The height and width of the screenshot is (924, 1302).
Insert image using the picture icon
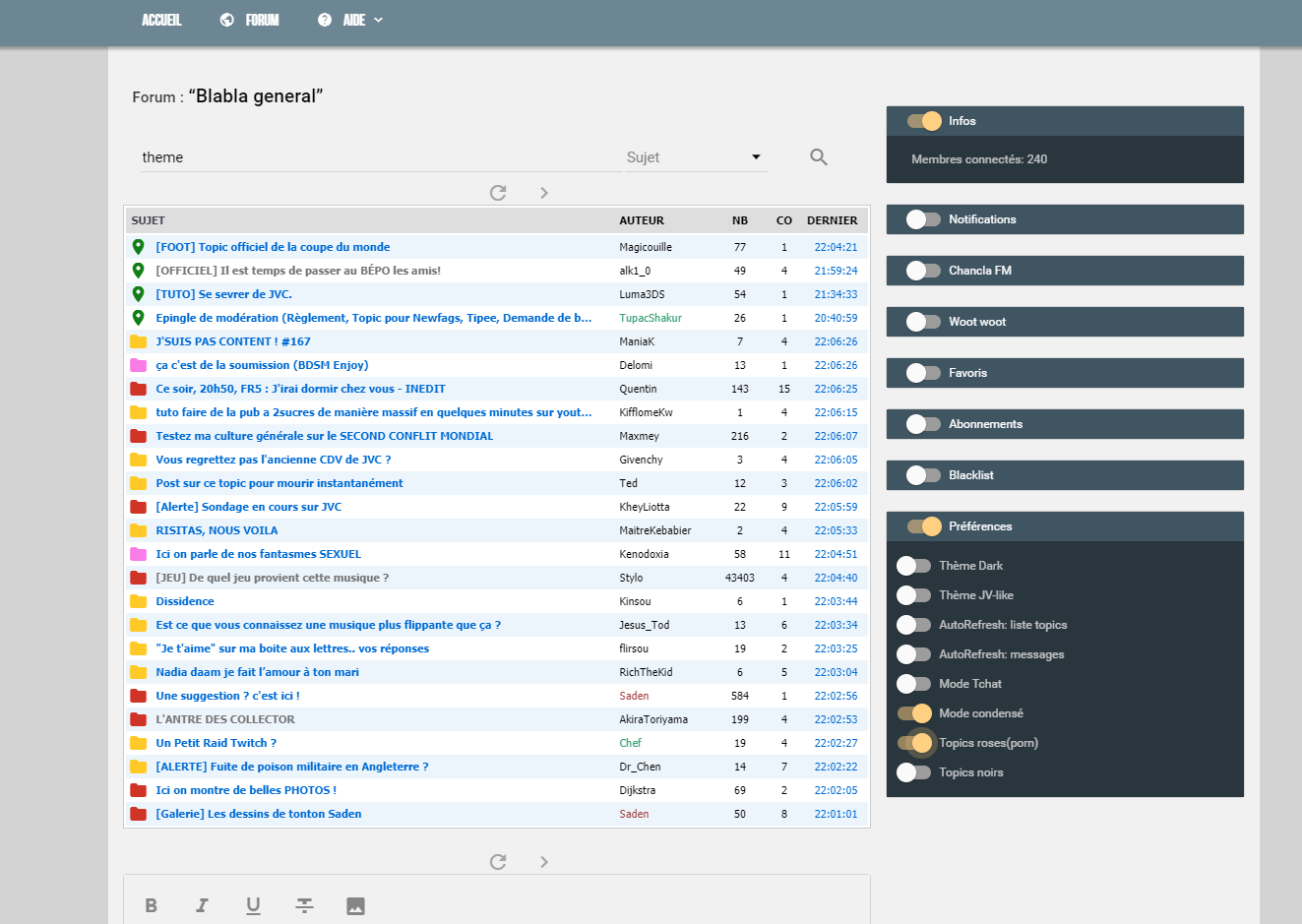[355, 906]
